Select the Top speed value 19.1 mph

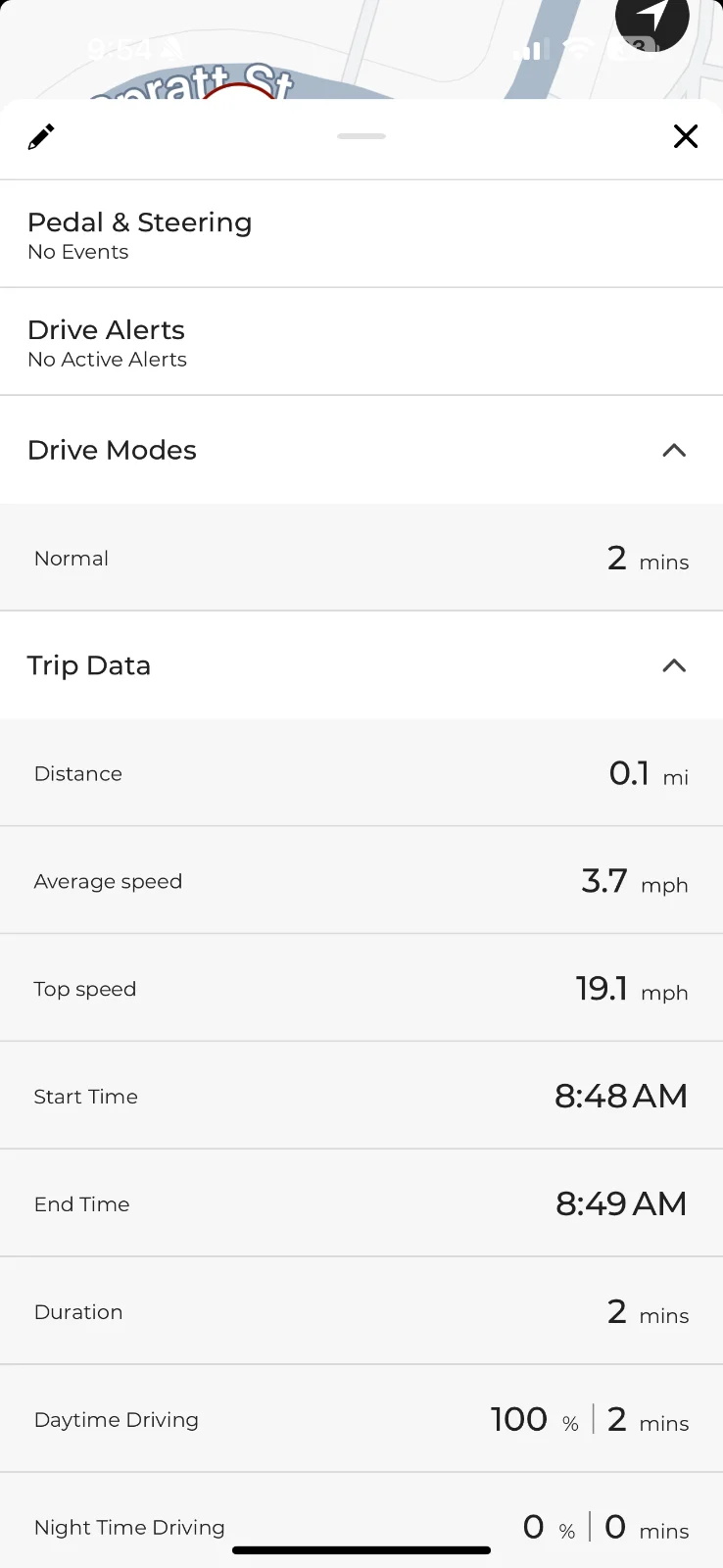pos(632,989)
